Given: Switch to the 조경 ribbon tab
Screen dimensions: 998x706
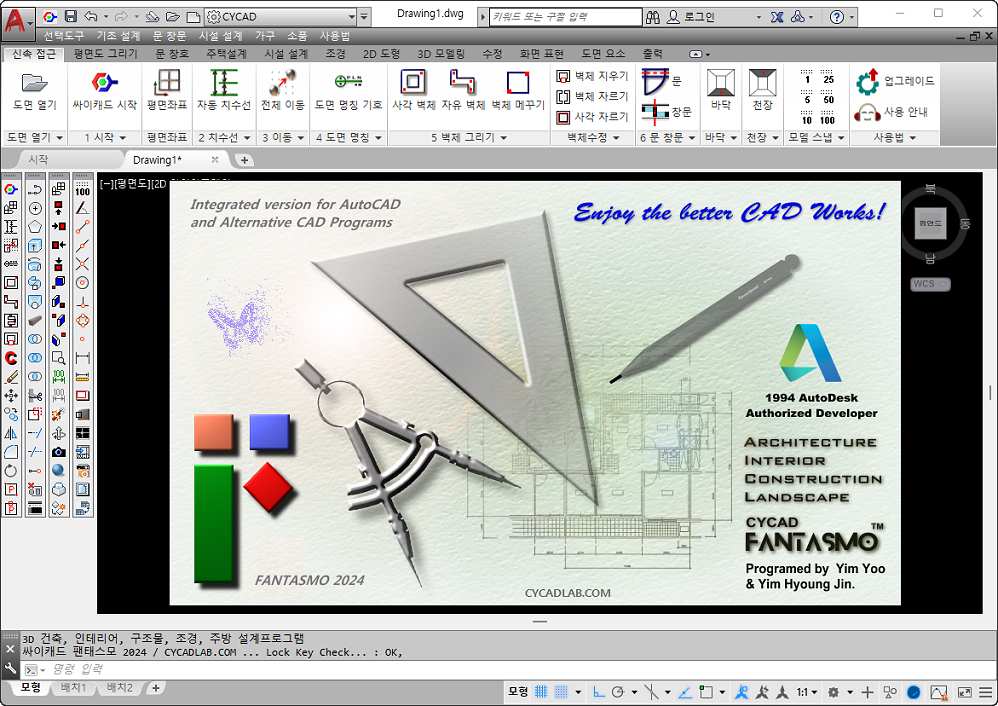Looking at the screenshot, I should click(335, 54).
